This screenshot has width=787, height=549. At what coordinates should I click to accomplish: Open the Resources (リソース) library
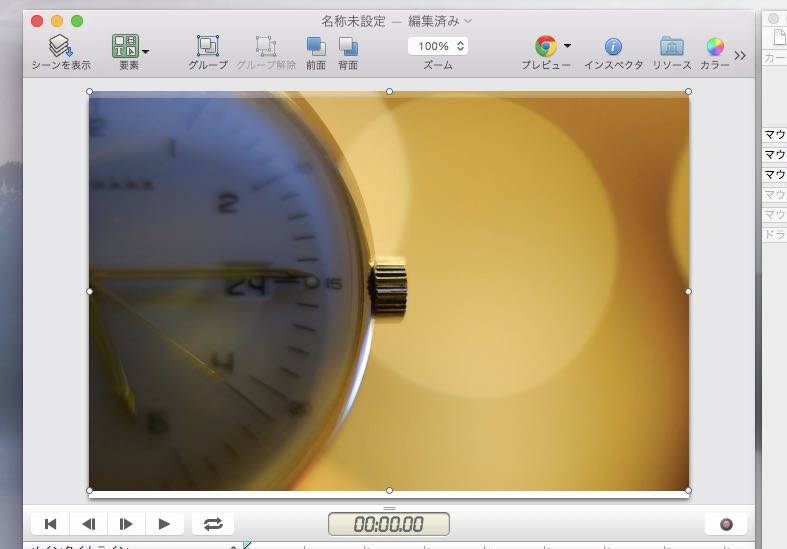[x=672, y=46]
